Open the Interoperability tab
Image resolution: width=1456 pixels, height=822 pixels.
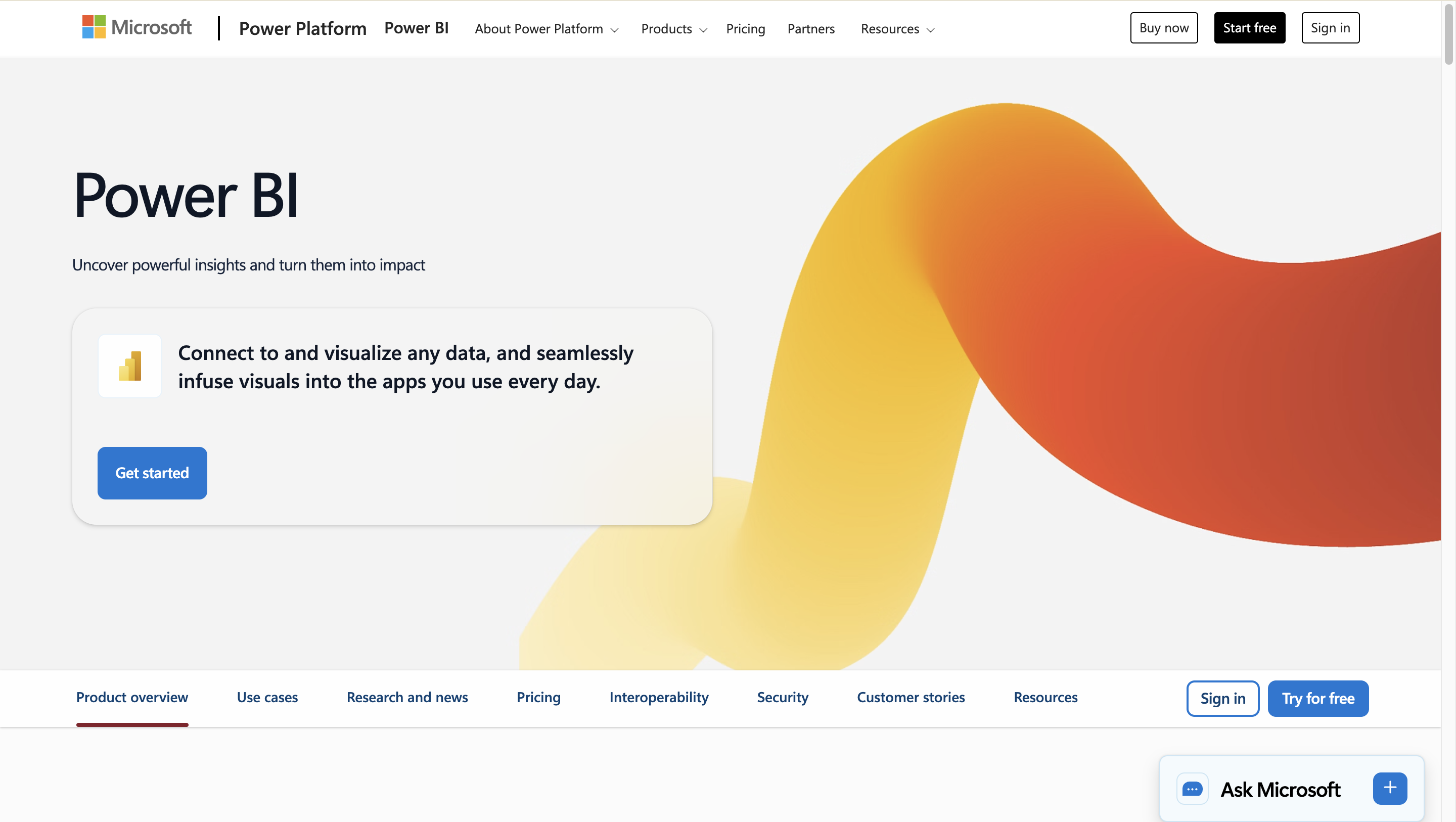[x=658, y=698]
